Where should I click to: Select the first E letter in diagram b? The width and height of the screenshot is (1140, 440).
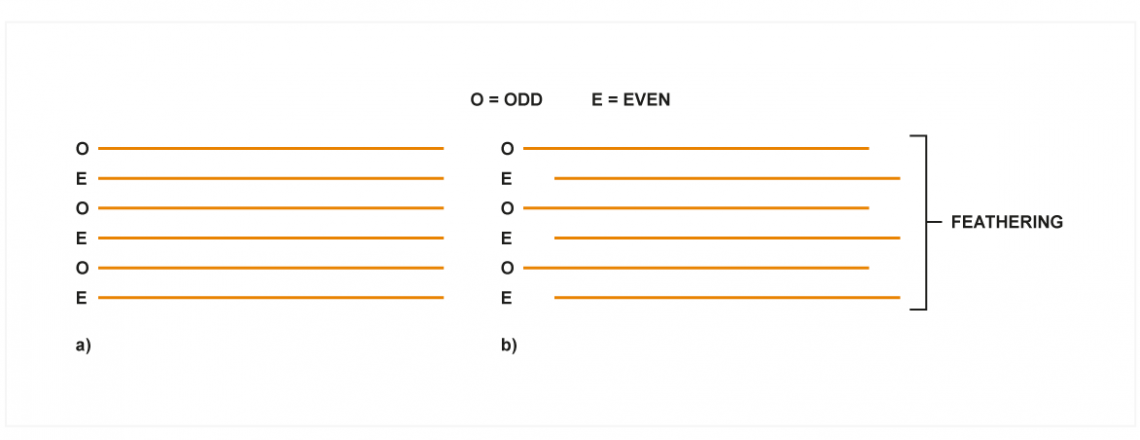[x=507, y=178]
